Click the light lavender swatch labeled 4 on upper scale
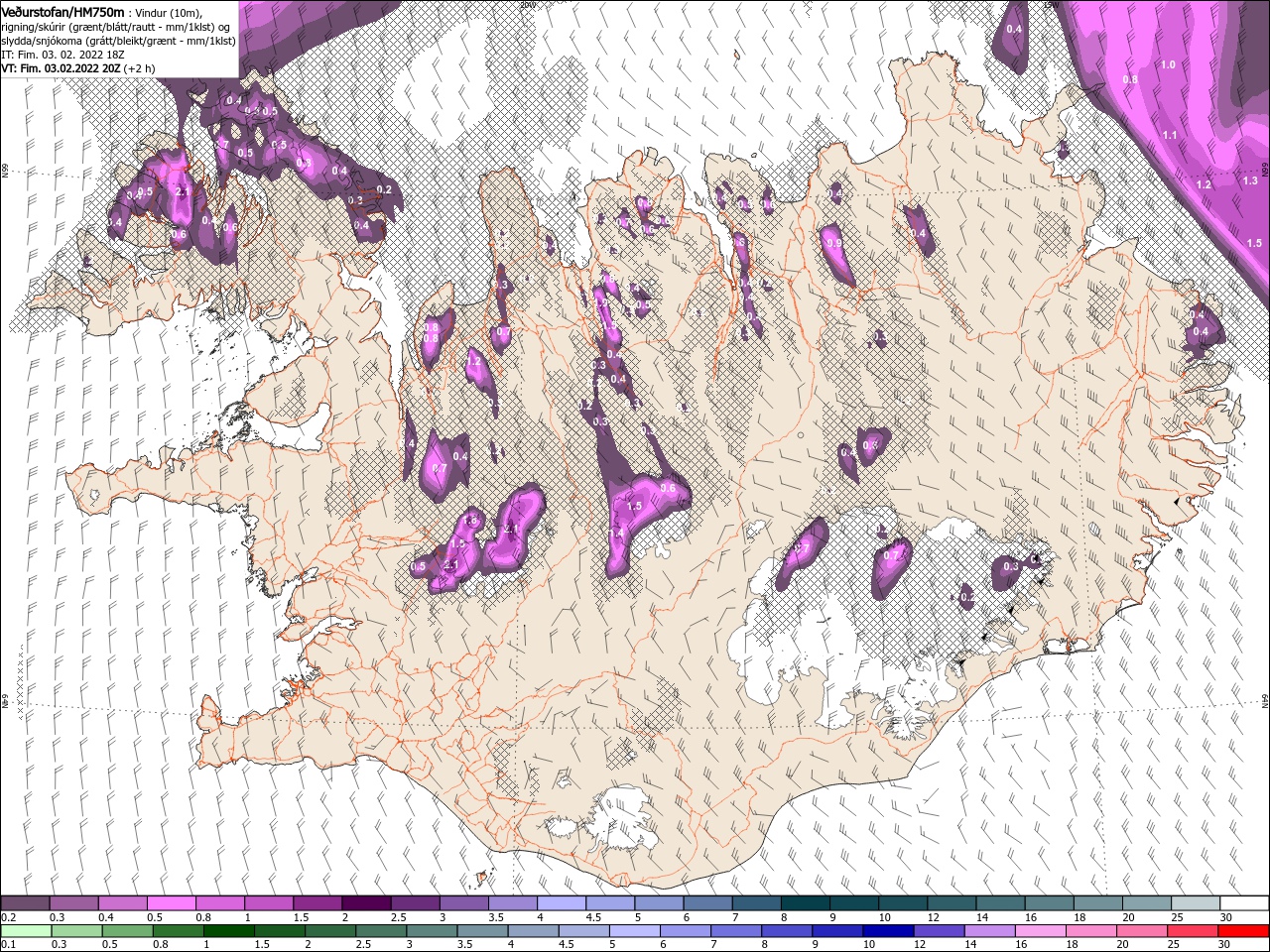Screen dimensions: 1270x952 click(561, 903)
